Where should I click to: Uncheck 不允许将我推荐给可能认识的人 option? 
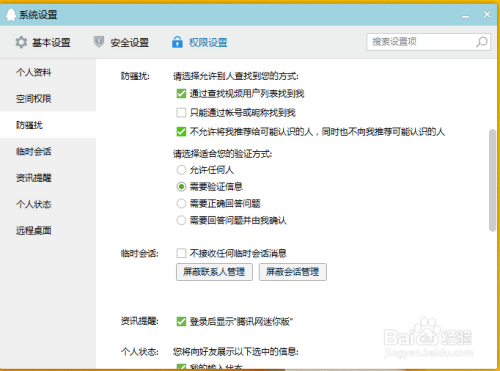(181, 132)
